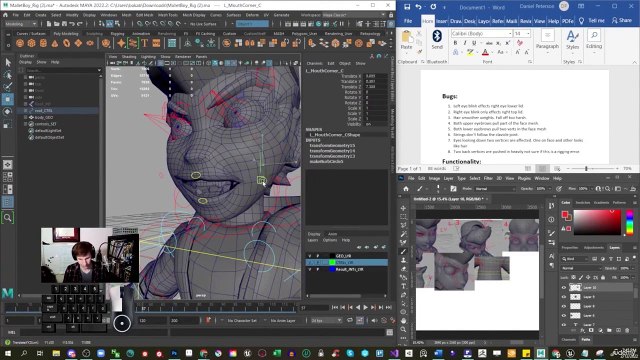Viewport: 640px width, 360px height.
Task: Click the polygon sphere shelf icon in Maya
Action: point(20,43)
